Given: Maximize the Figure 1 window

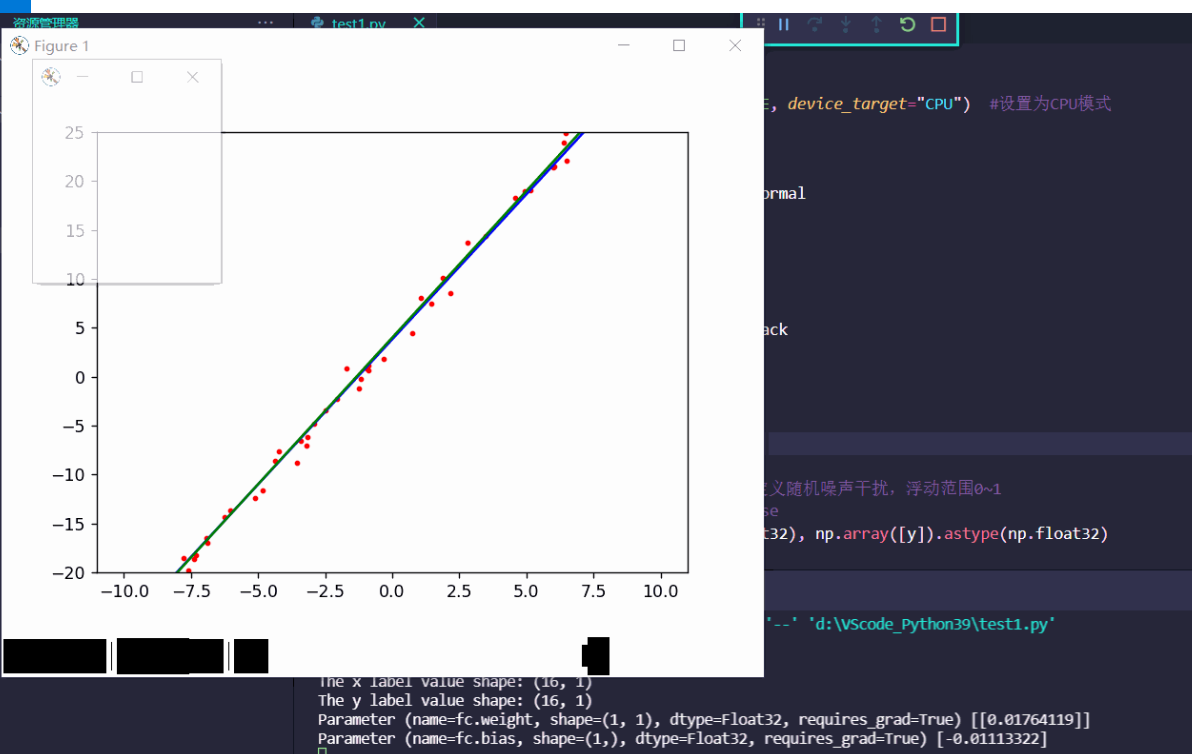Looking at the screenshot, I should [679, 46].
